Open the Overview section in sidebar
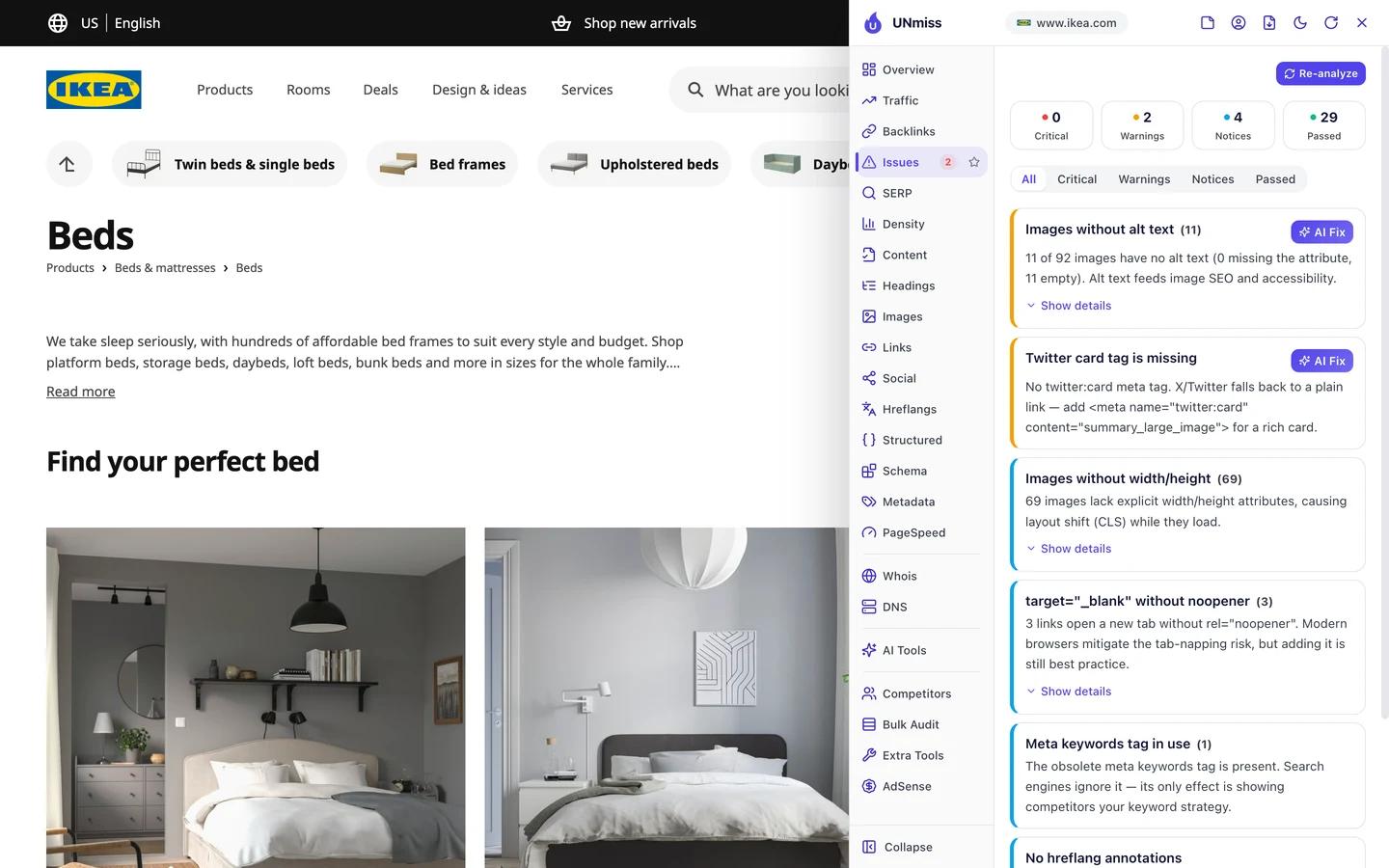 [x=921, y=69]
